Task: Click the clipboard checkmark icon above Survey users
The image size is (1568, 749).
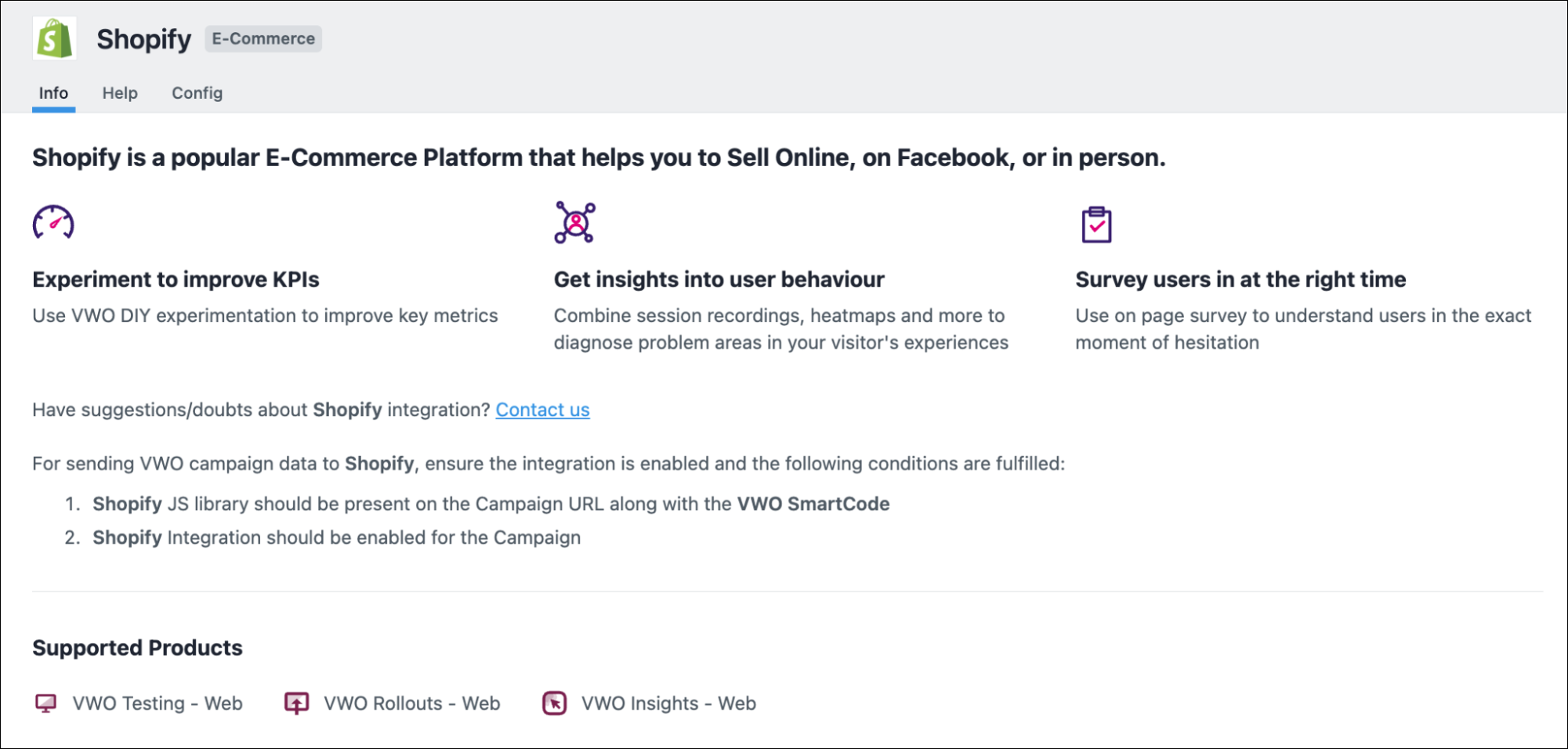Action: [x=1096, y=225]
